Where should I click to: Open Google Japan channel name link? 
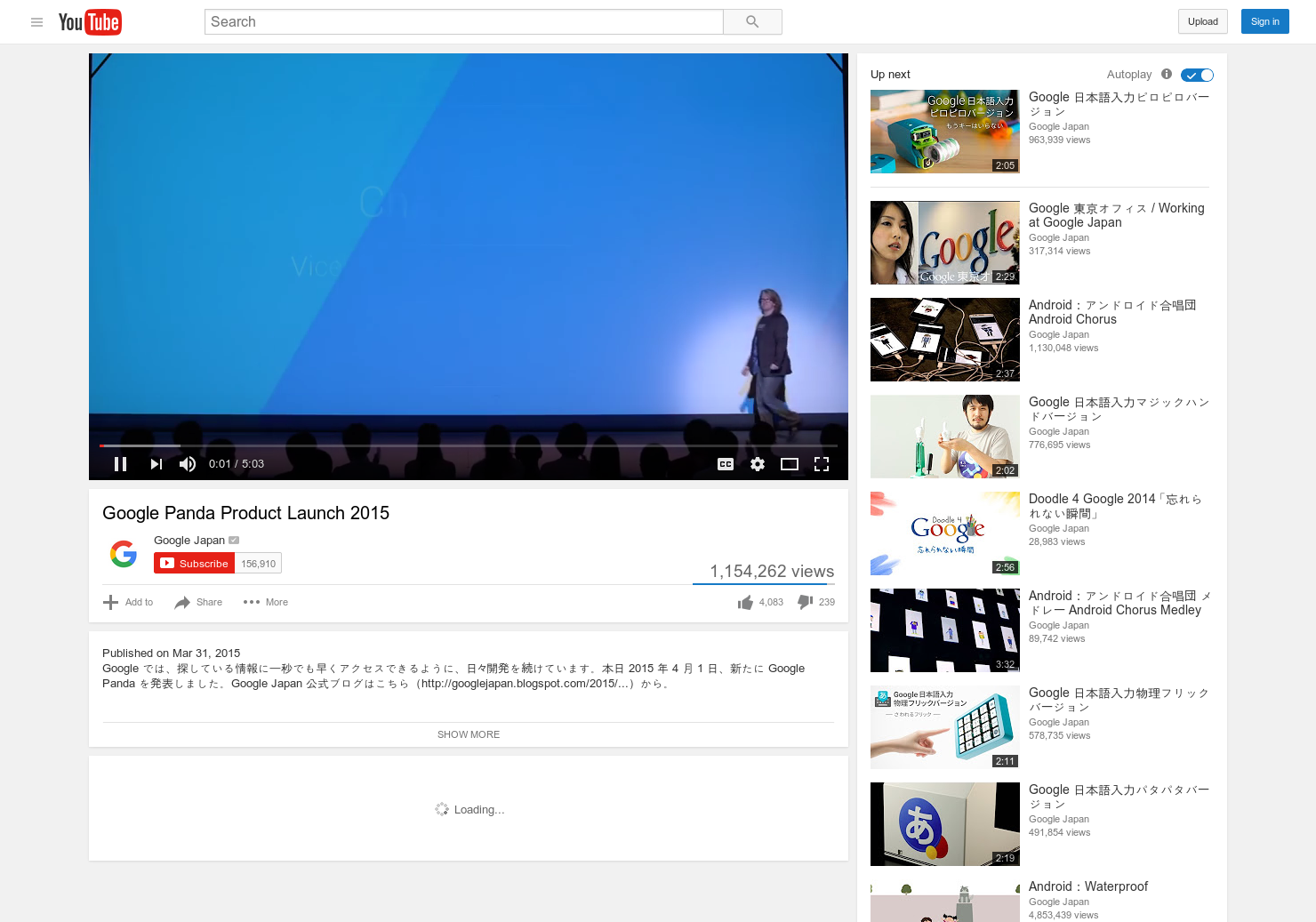[189, 541]
